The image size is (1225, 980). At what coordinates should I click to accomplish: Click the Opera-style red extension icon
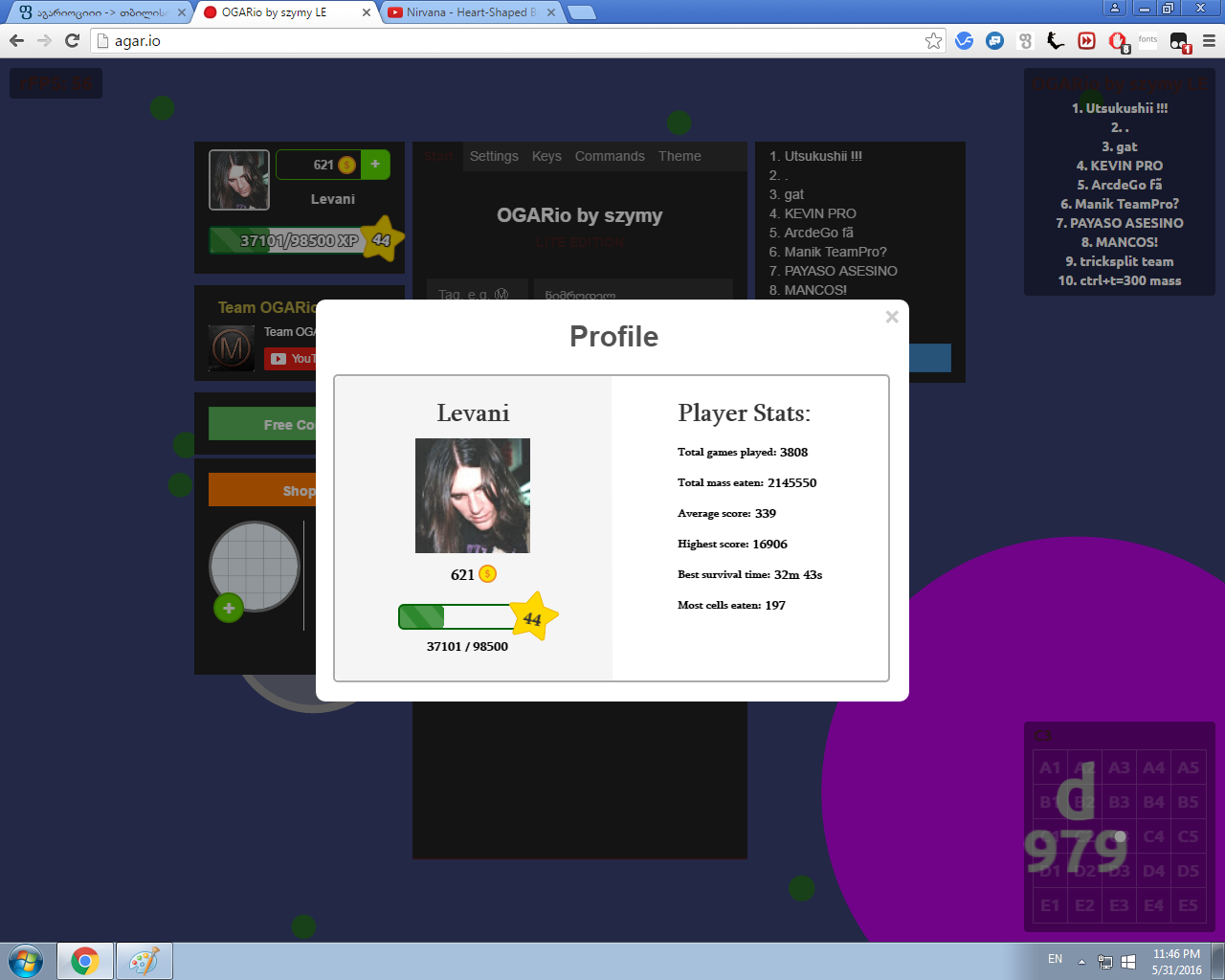click(1118, 41)
